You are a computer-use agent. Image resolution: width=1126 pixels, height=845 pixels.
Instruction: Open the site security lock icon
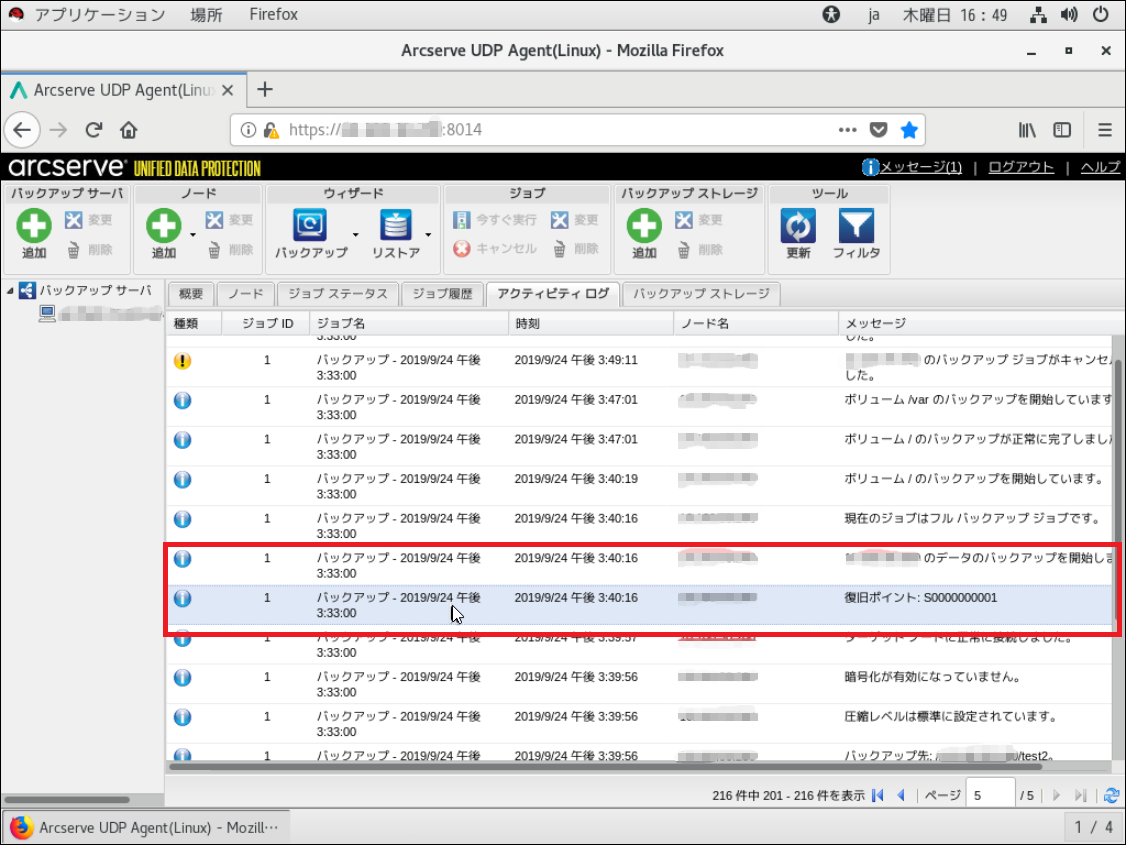pos(271,130)
